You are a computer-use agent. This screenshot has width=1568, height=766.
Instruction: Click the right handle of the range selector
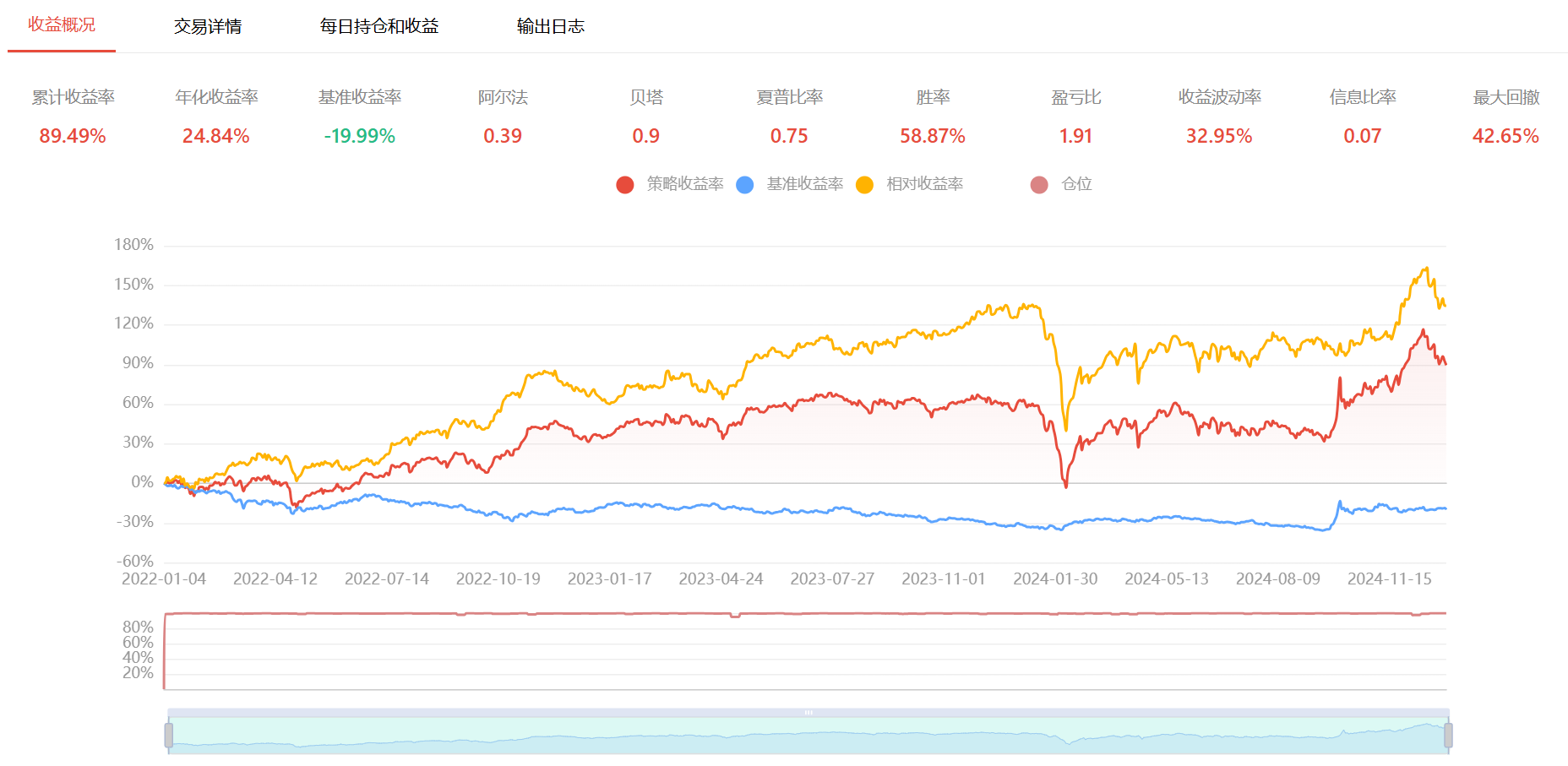(1448, 735)
